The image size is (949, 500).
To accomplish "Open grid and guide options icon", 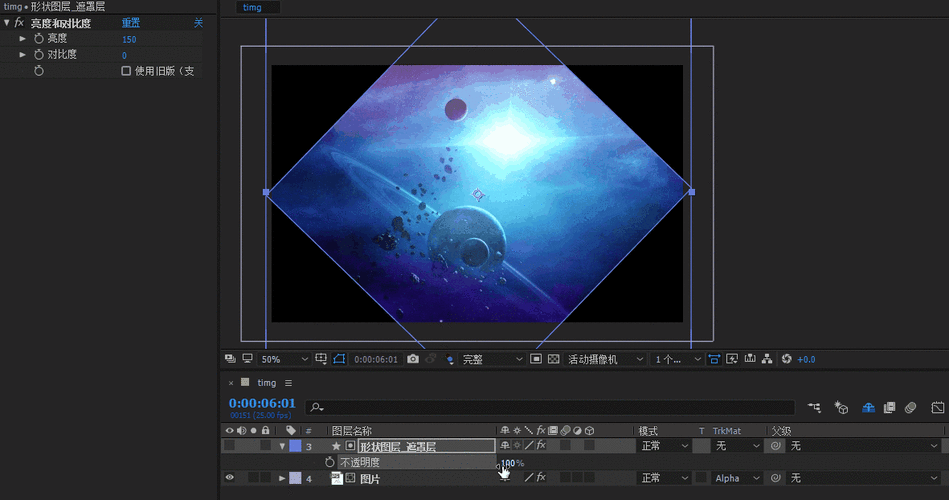I will 321,359.
